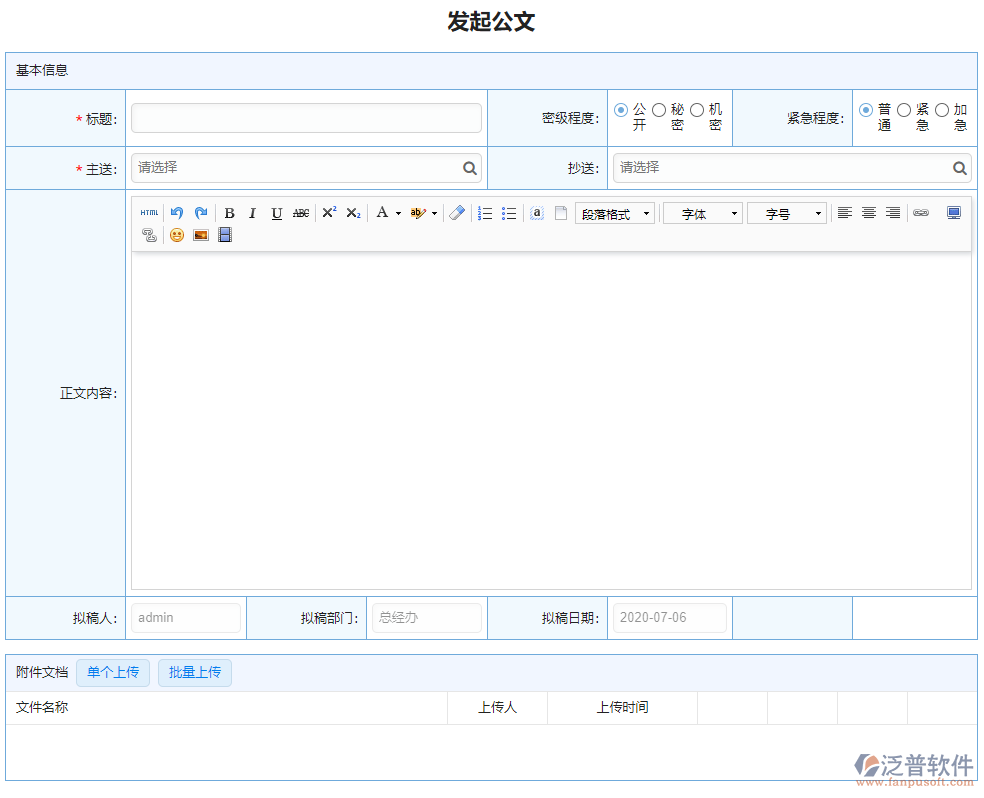984x798 pixels.
Task: Open the 段落格式 paragraph format dropdown
Action: coord(615,214)
